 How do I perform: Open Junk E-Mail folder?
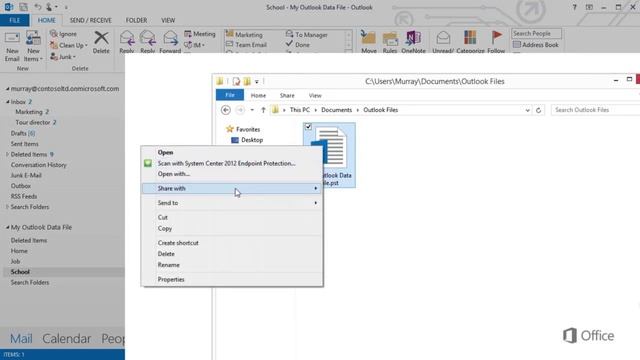26,176
